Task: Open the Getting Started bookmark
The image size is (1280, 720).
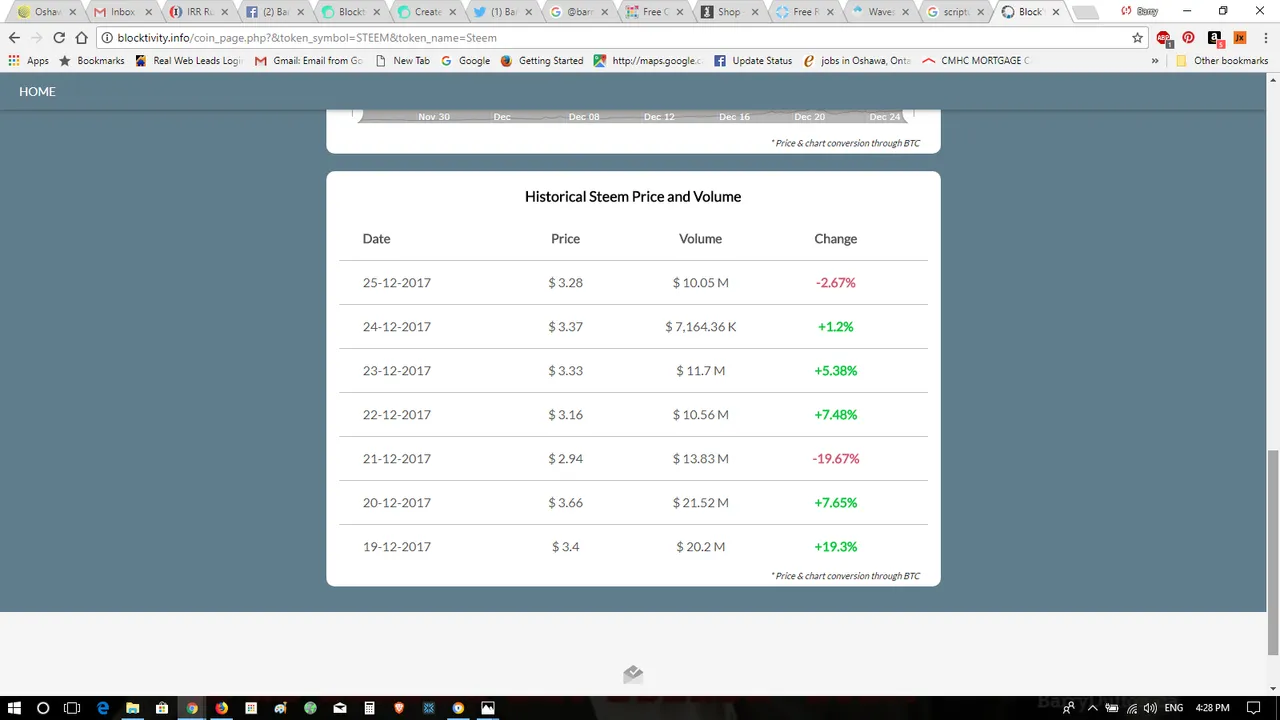Action: click(x=541, y=61)
